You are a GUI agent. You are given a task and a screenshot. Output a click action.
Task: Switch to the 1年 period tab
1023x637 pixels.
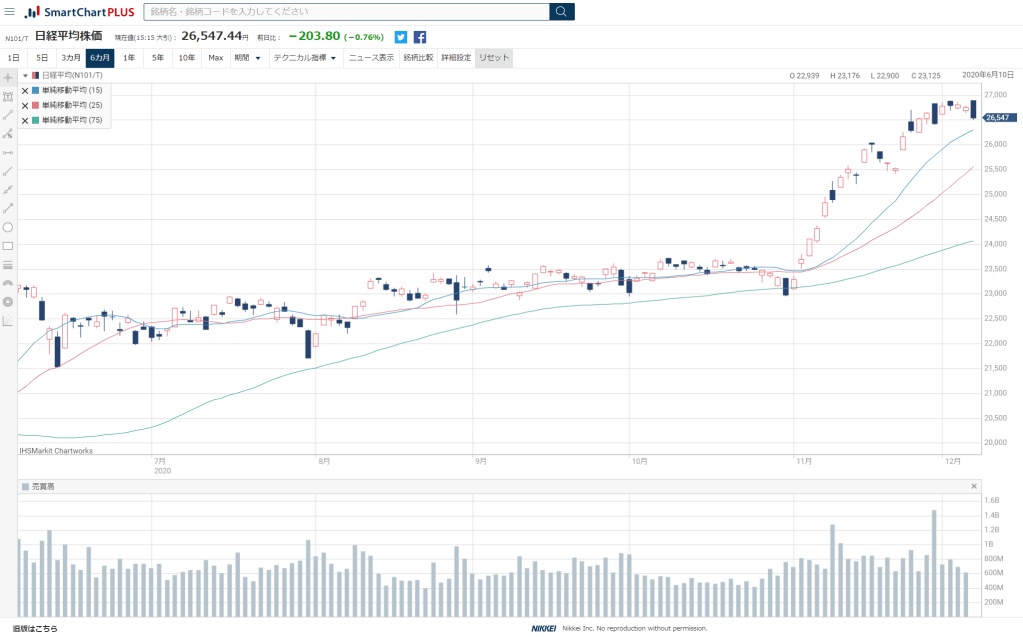[x=129, y=58]
